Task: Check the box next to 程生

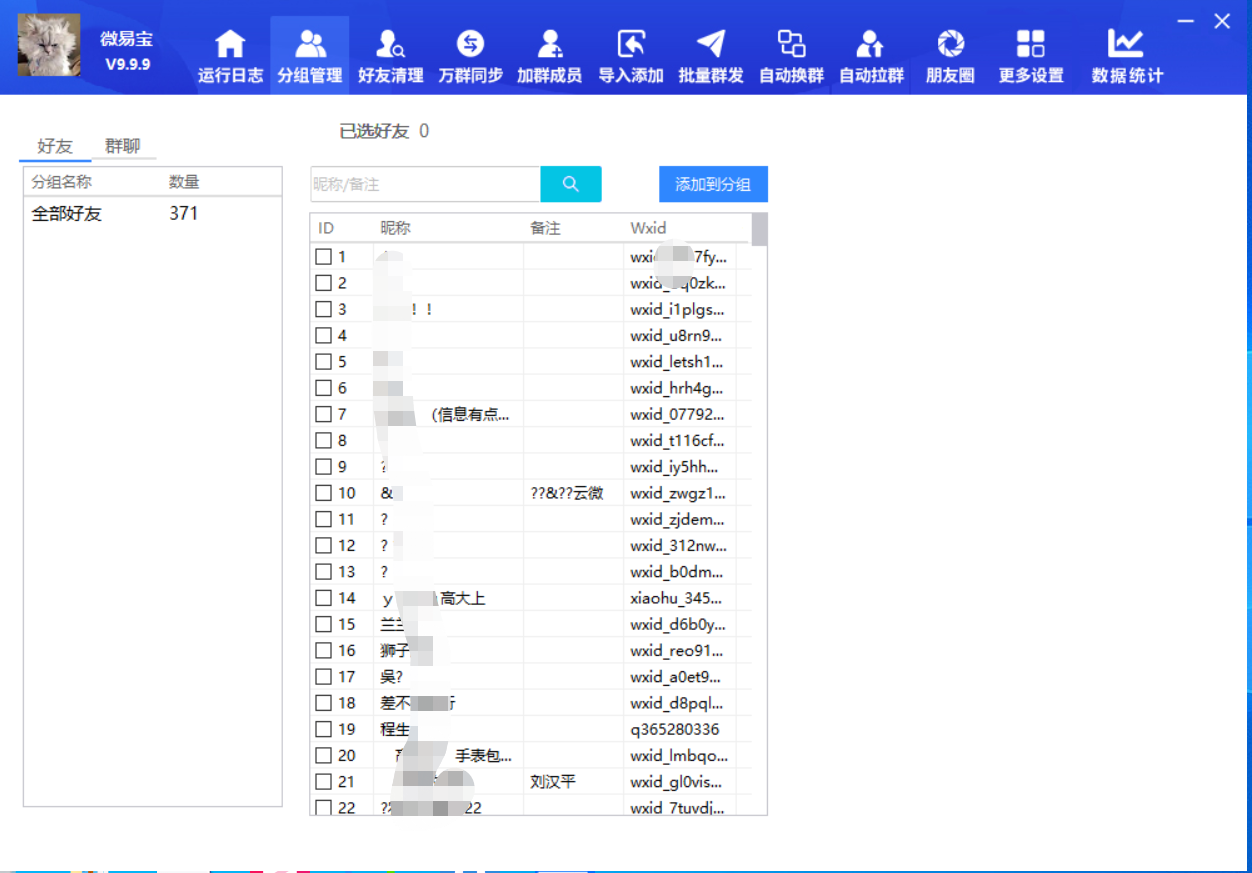Action: pos(324,729)
